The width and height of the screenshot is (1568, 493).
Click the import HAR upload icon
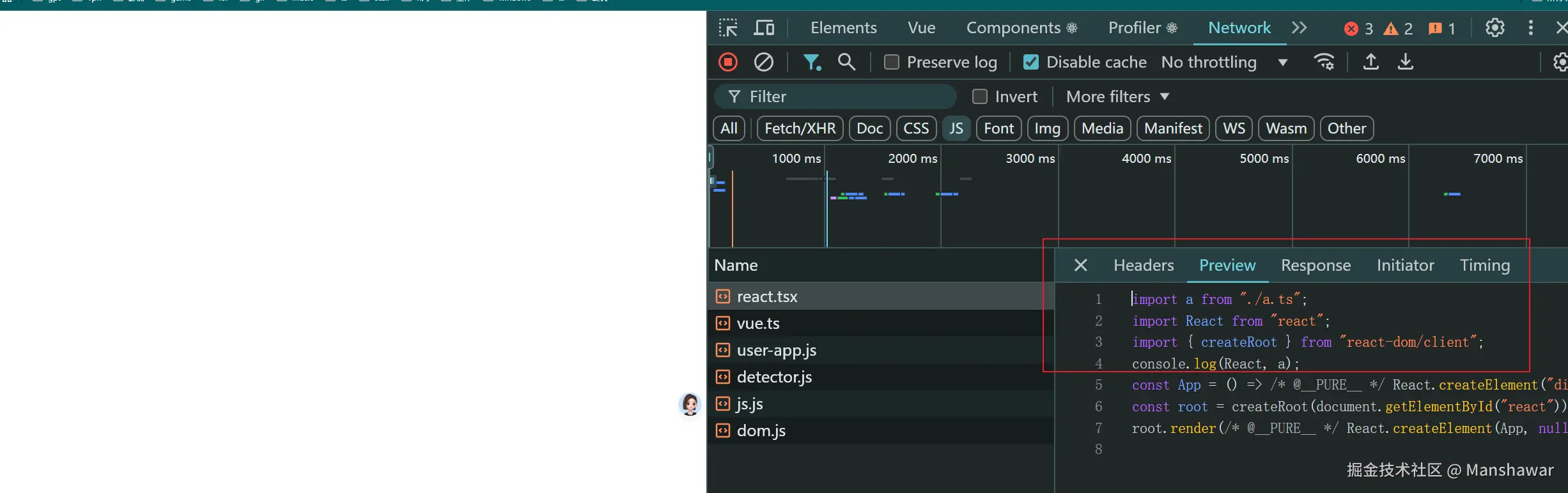click(1370, 62)
